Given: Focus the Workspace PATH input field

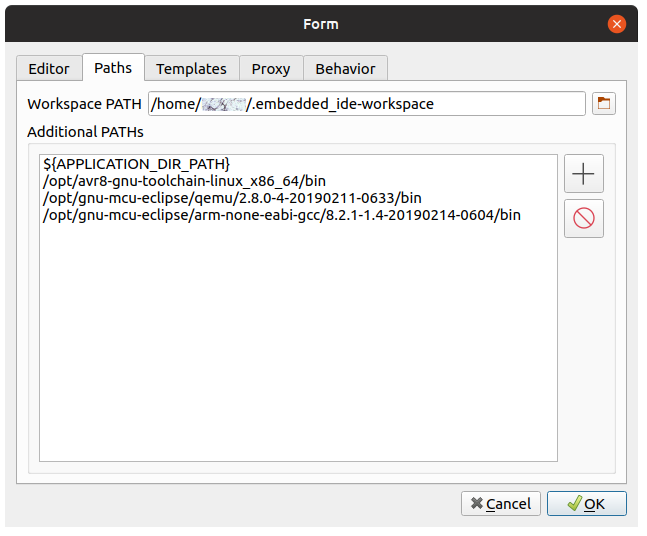Looking at the screenshot, I should (366, 104).
